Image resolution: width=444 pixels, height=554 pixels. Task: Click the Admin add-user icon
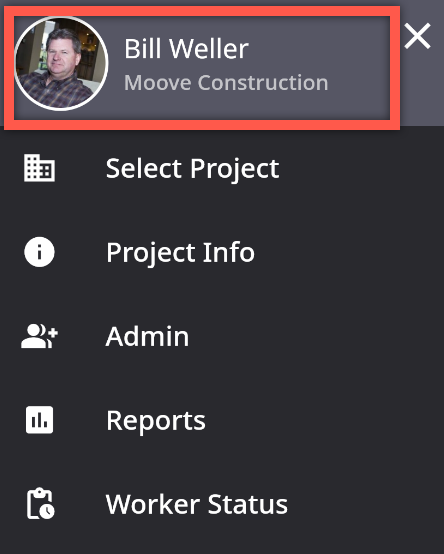pyautogui.click(x=39, y=336)
